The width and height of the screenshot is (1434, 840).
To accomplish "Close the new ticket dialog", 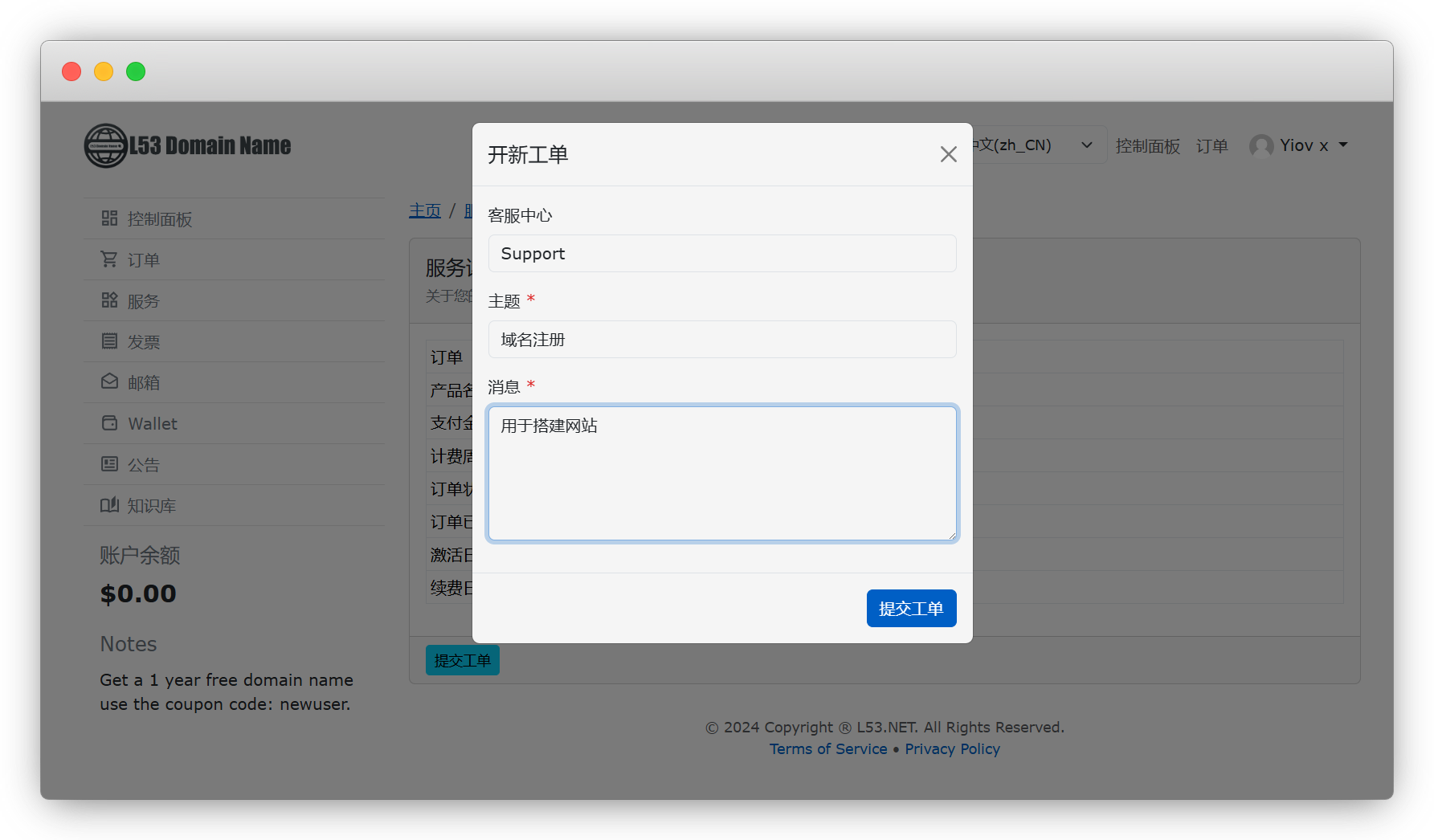I will click(948, 154).
